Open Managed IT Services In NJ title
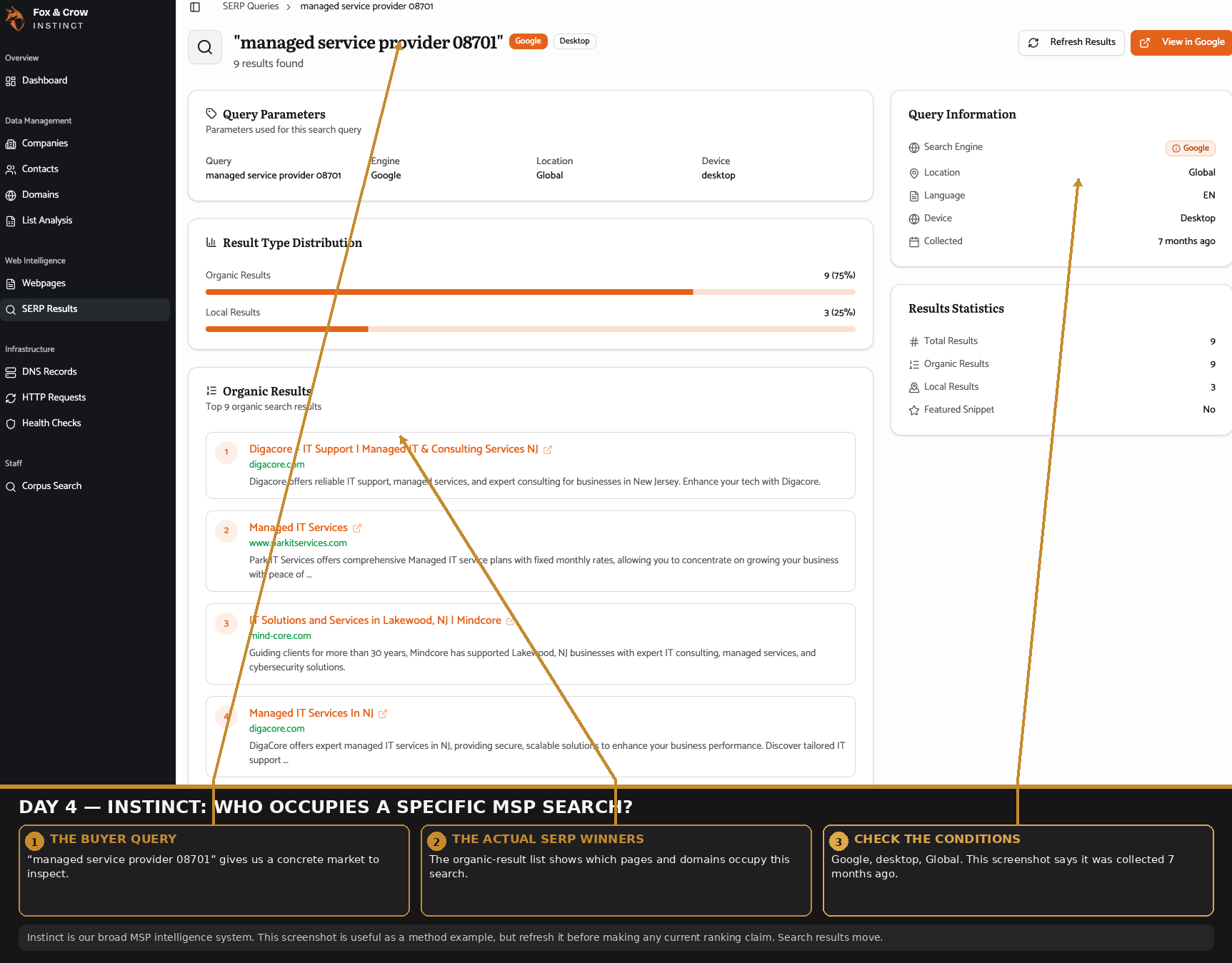Screen dimensions: 1232x963 pos(311,713)
